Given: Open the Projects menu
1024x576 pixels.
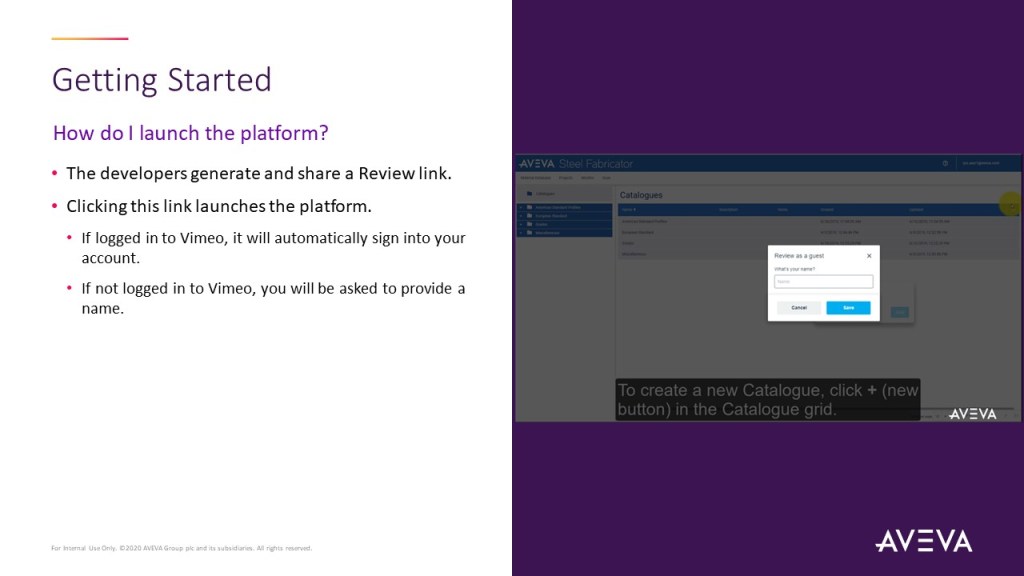Looking at the screenshot, I should [565, 177].
